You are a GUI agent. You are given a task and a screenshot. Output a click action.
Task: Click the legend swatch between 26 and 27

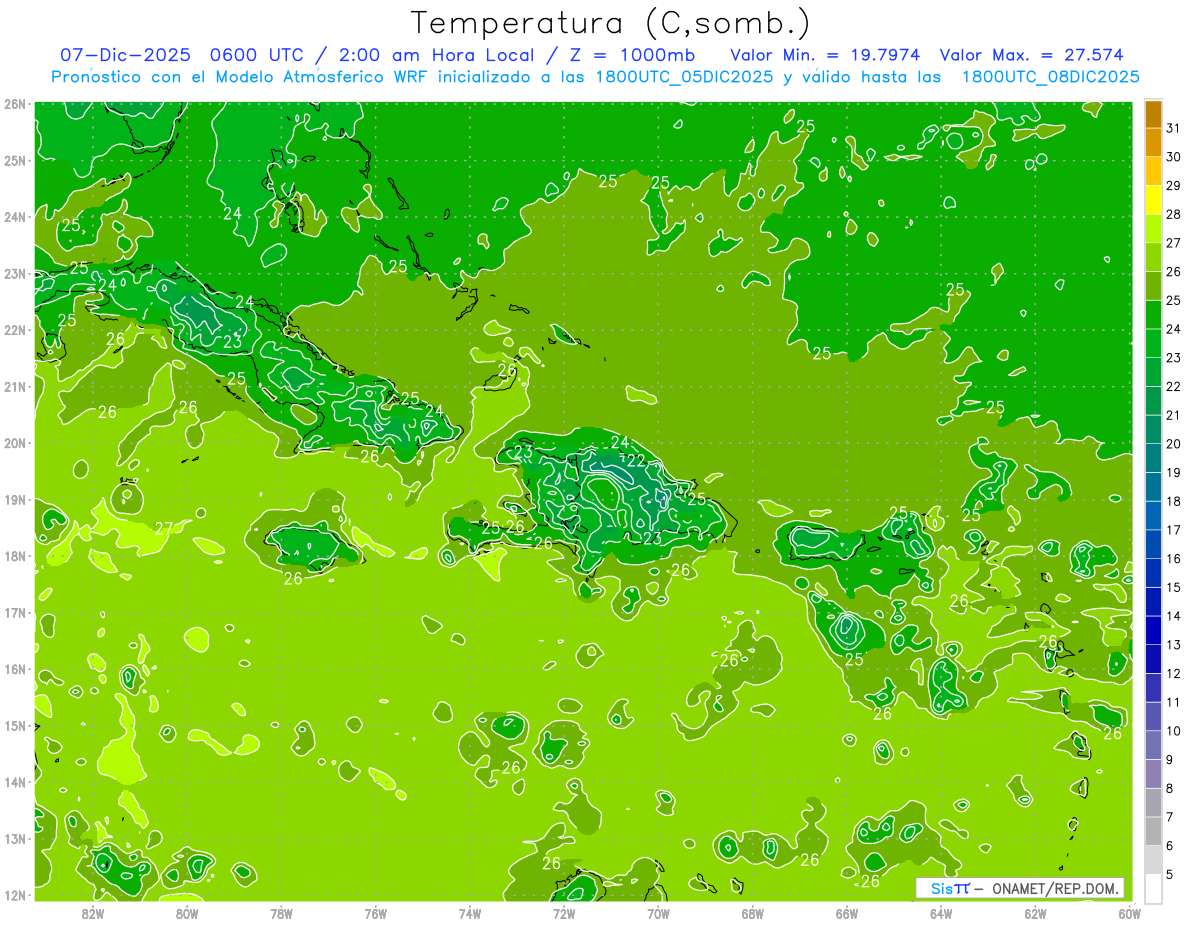point(1153,257)
